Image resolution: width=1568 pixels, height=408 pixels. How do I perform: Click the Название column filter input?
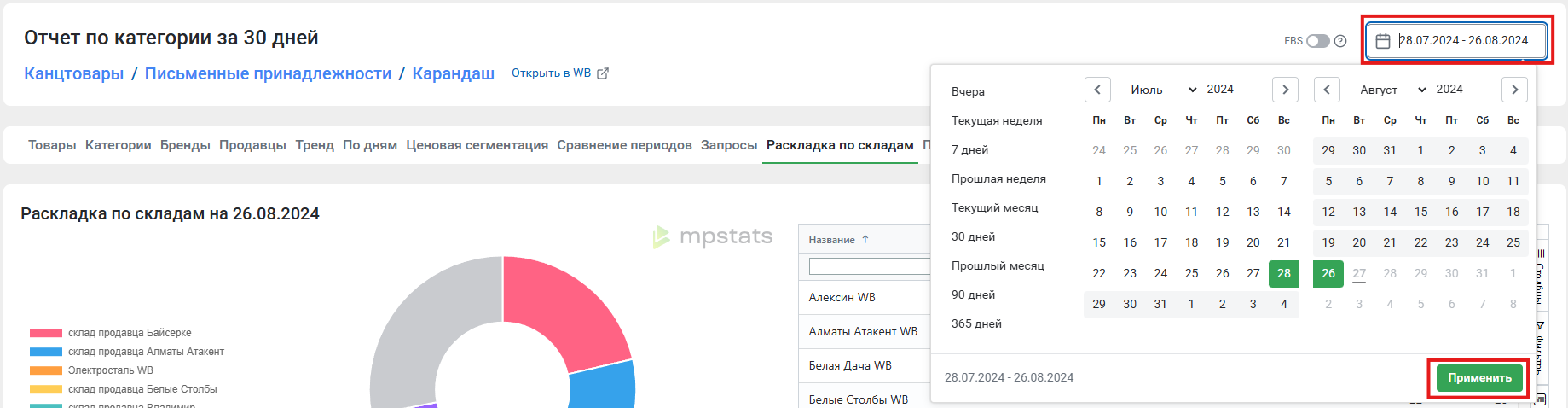869,267
